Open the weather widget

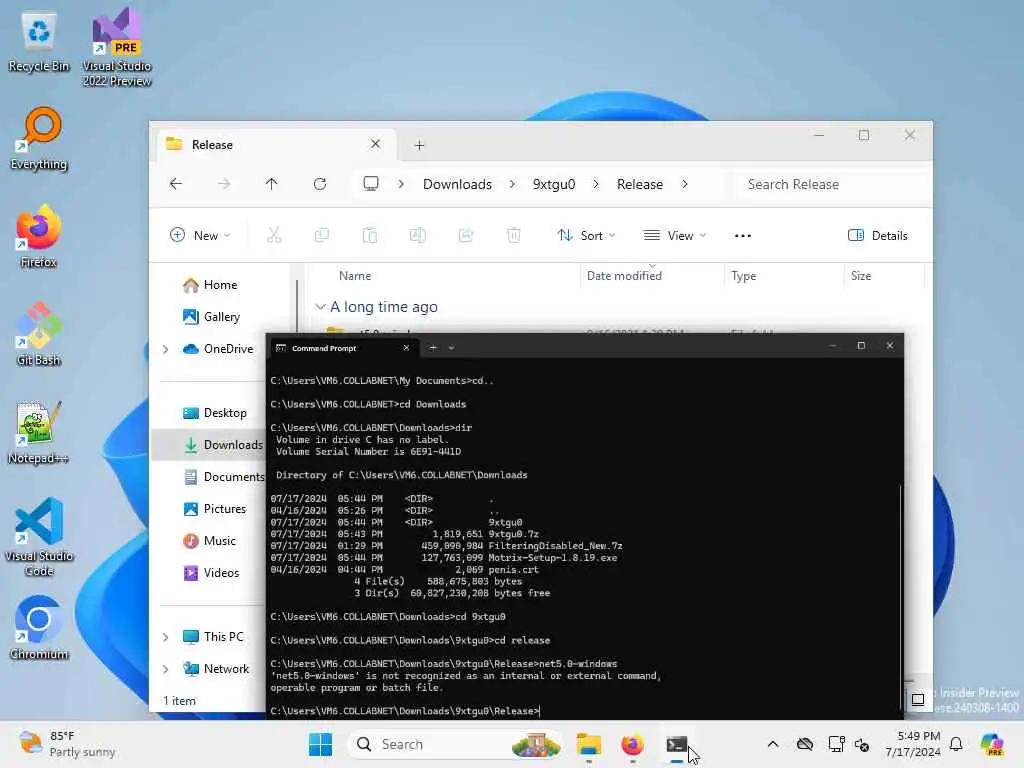(x=67, y=744)
